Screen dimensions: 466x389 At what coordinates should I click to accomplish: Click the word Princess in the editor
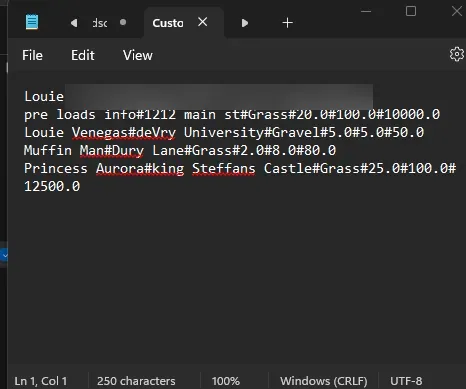click(56, 168)
